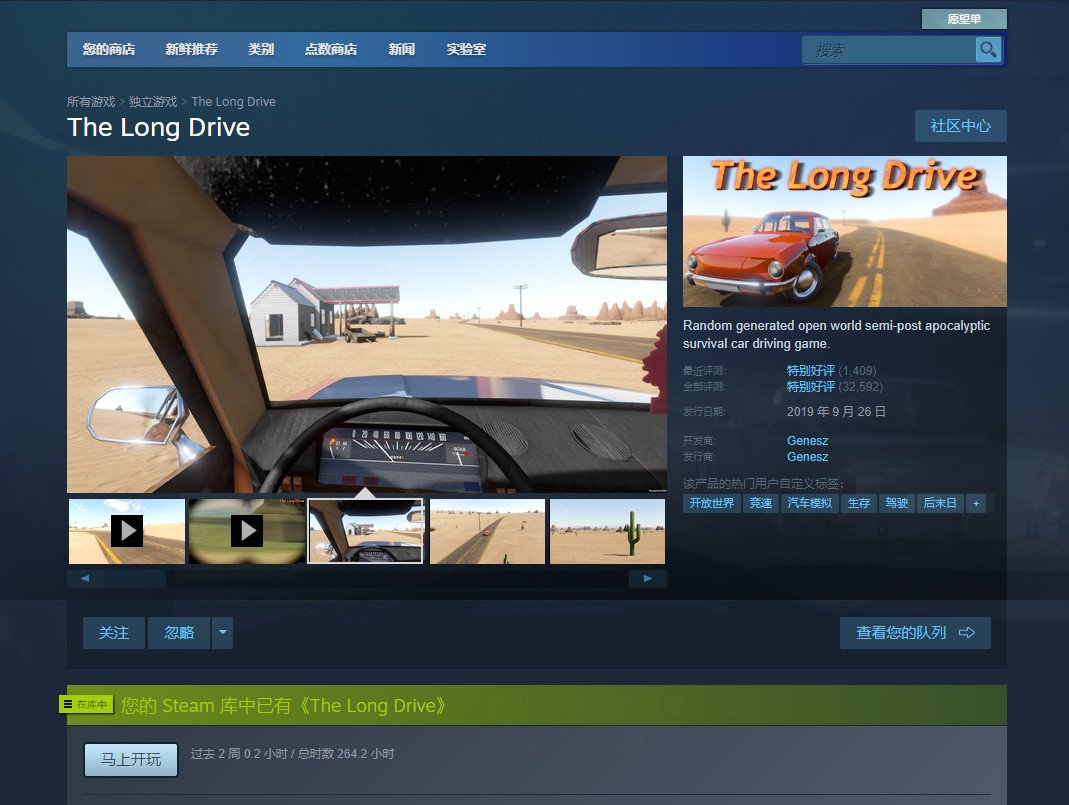Open 社区中心 community hub
Viewport: 1069px width, 805px height.
[960, 126]
